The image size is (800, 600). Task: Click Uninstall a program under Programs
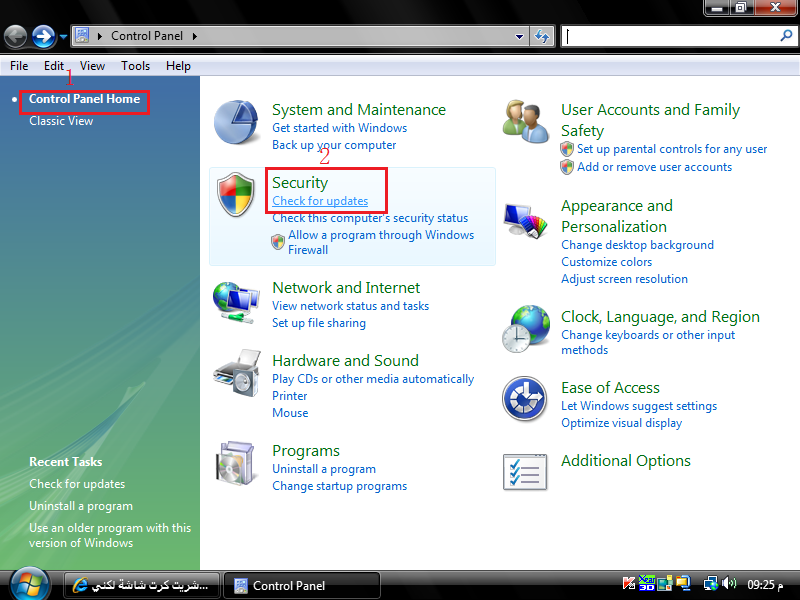pos(324,469)
